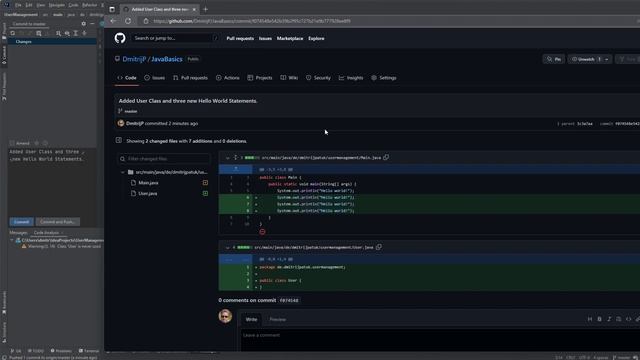Open the Edit menu in IntelliJ
This screenshot has height=360, width=640.
pyautogui.click(x=29, y=5)
